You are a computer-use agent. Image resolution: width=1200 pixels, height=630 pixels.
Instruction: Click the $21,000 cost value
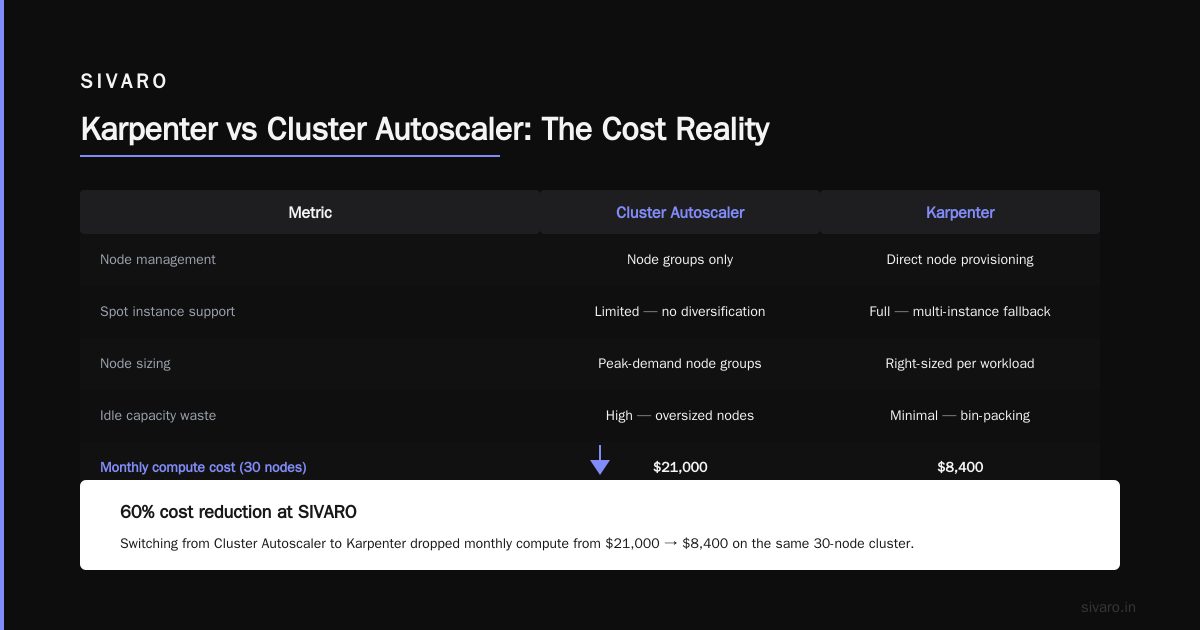[680, 467]
